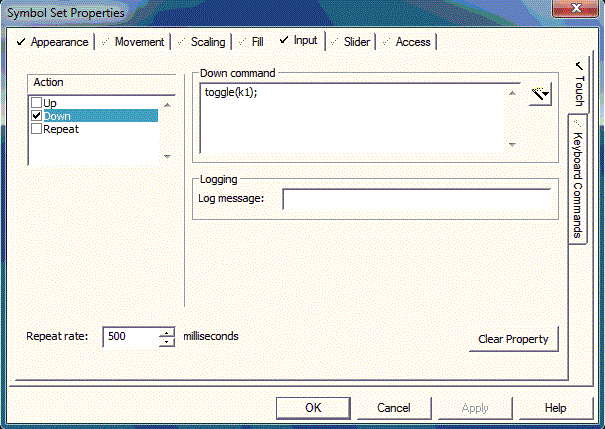Open the command wizard icon button
This screenshot has height=429, width=605.
(x=540, y=95)
